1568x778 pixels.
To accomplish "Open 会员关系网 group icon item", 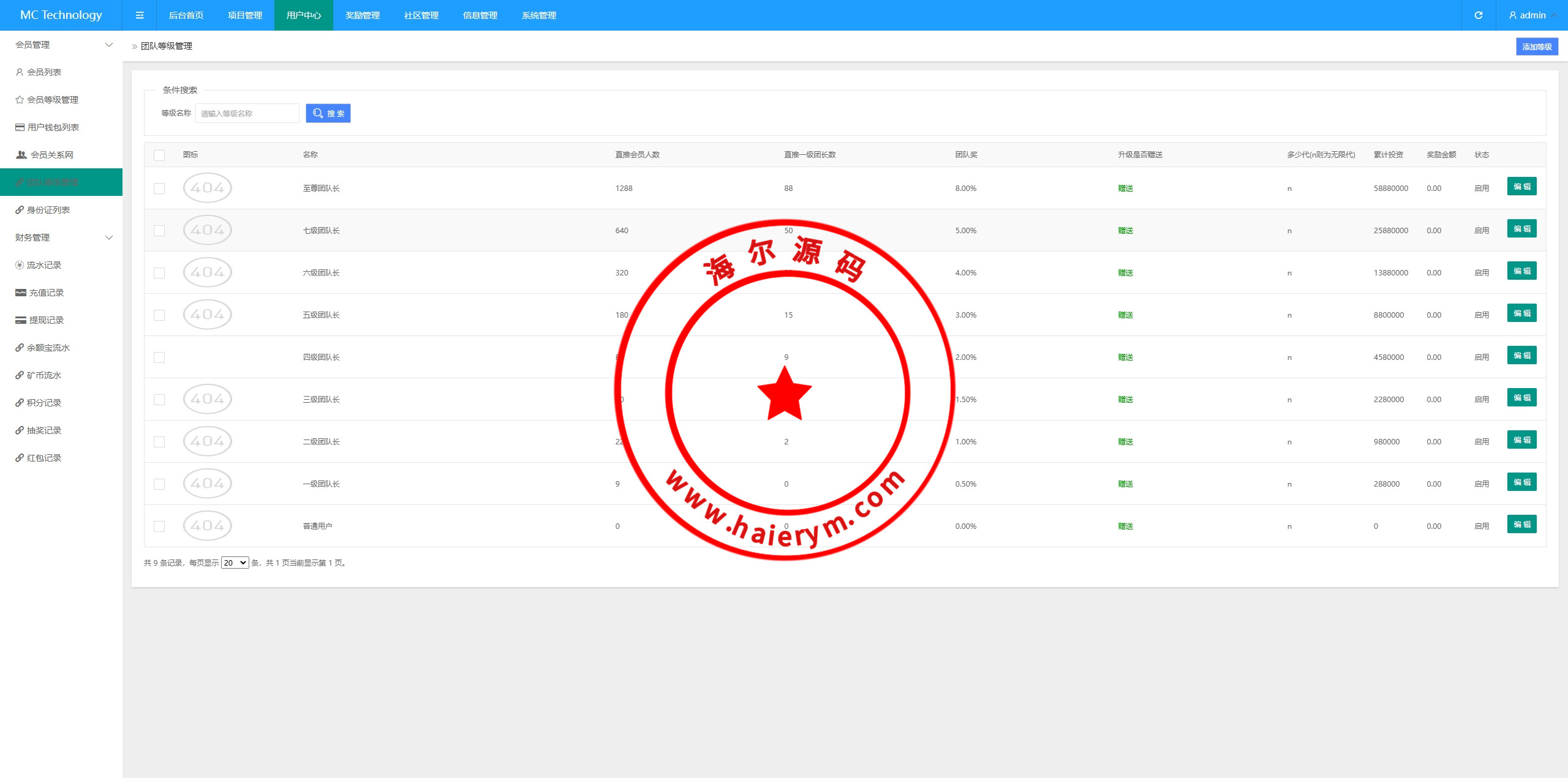I will pyautogui.click(x=51, y=155).
